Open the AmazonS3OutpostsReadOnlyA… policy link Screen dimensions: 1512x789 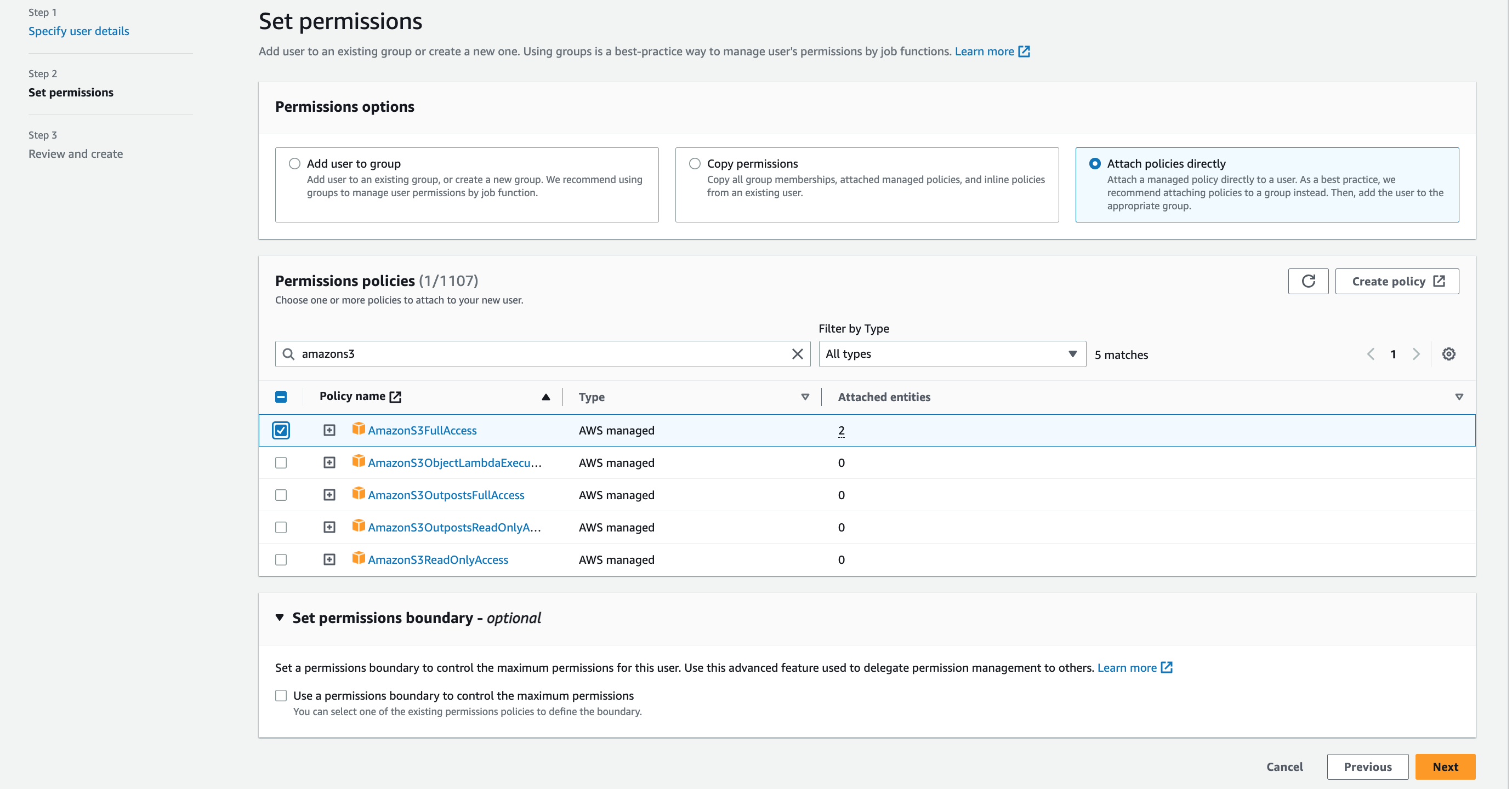pos(454,527)
